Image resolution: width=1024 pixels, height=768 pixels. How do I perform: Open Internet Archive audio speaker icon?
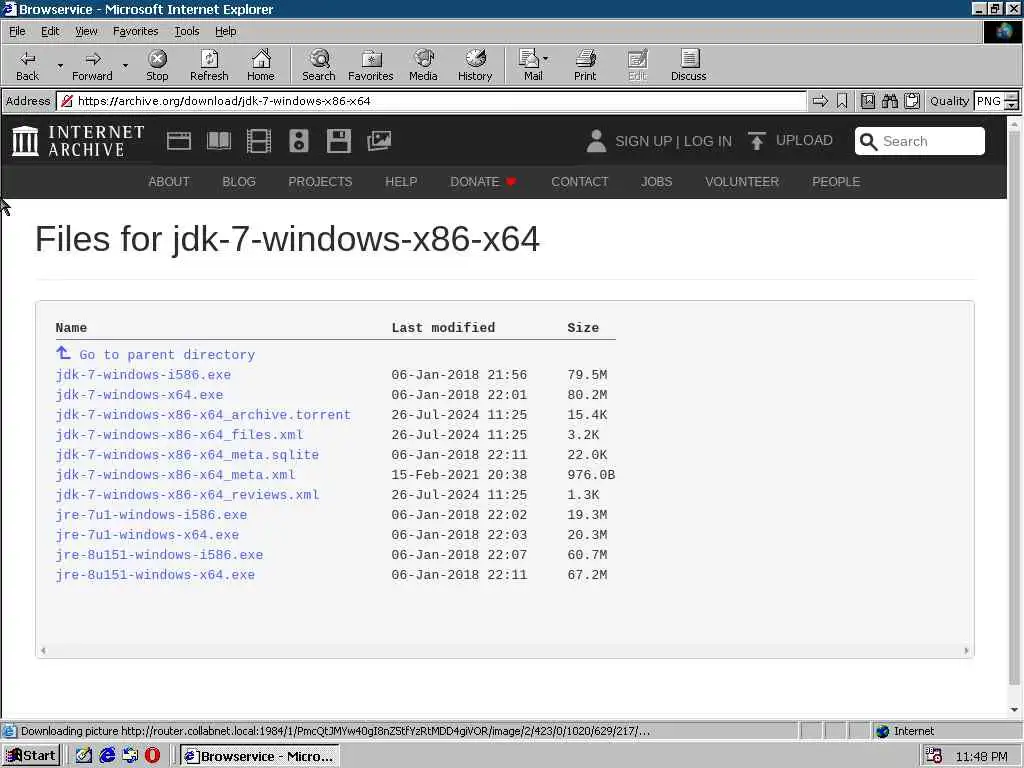click(x=298, y=141)
